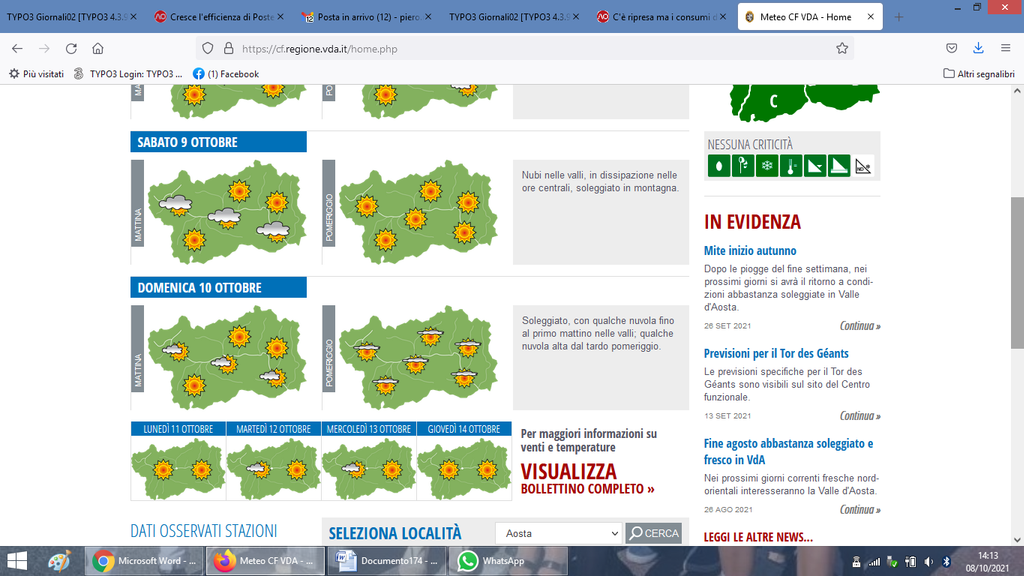Click the snowflake criticality icon
This screenshot has height=576, width=1024.
click(767, 166)
